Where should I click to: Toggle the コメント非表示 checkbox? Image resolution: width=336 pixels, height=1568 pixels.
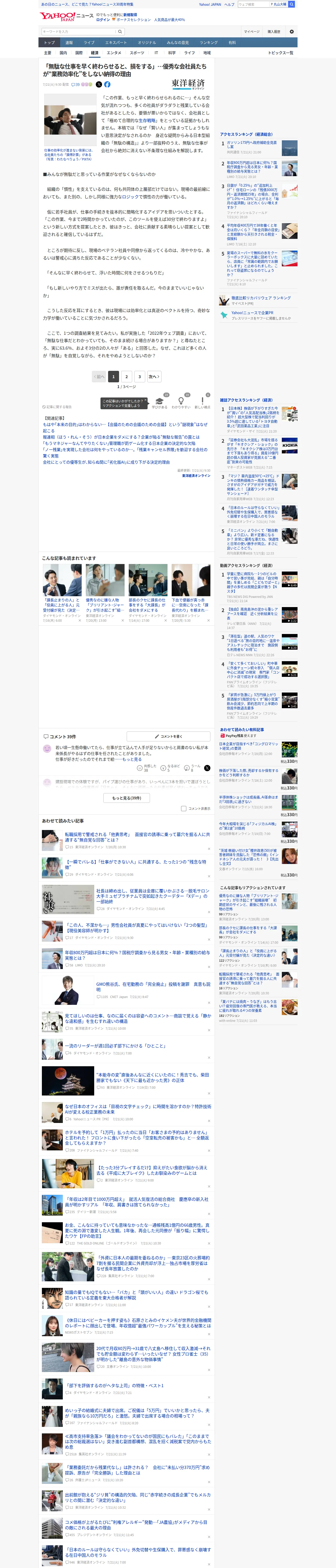[183, 808]
